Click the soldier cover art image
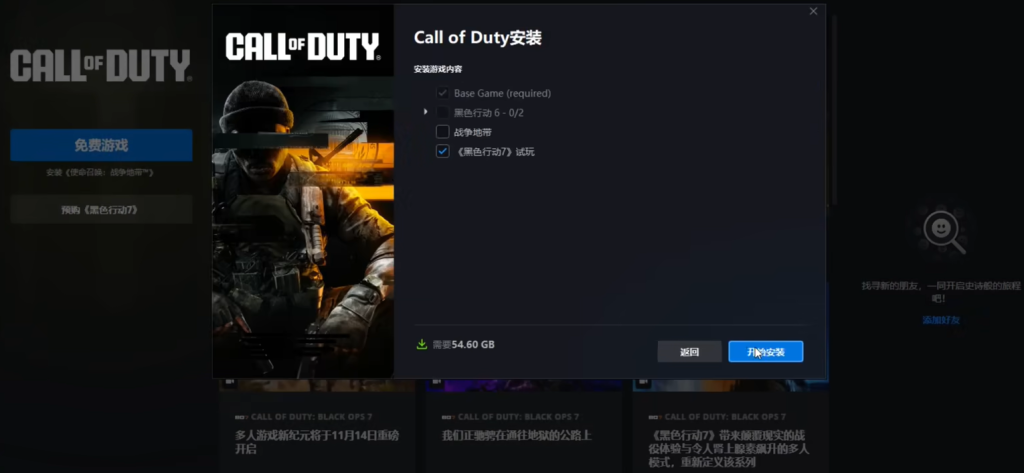The image size is (1024, 473). pyautogui.click(x=302, y=230)
